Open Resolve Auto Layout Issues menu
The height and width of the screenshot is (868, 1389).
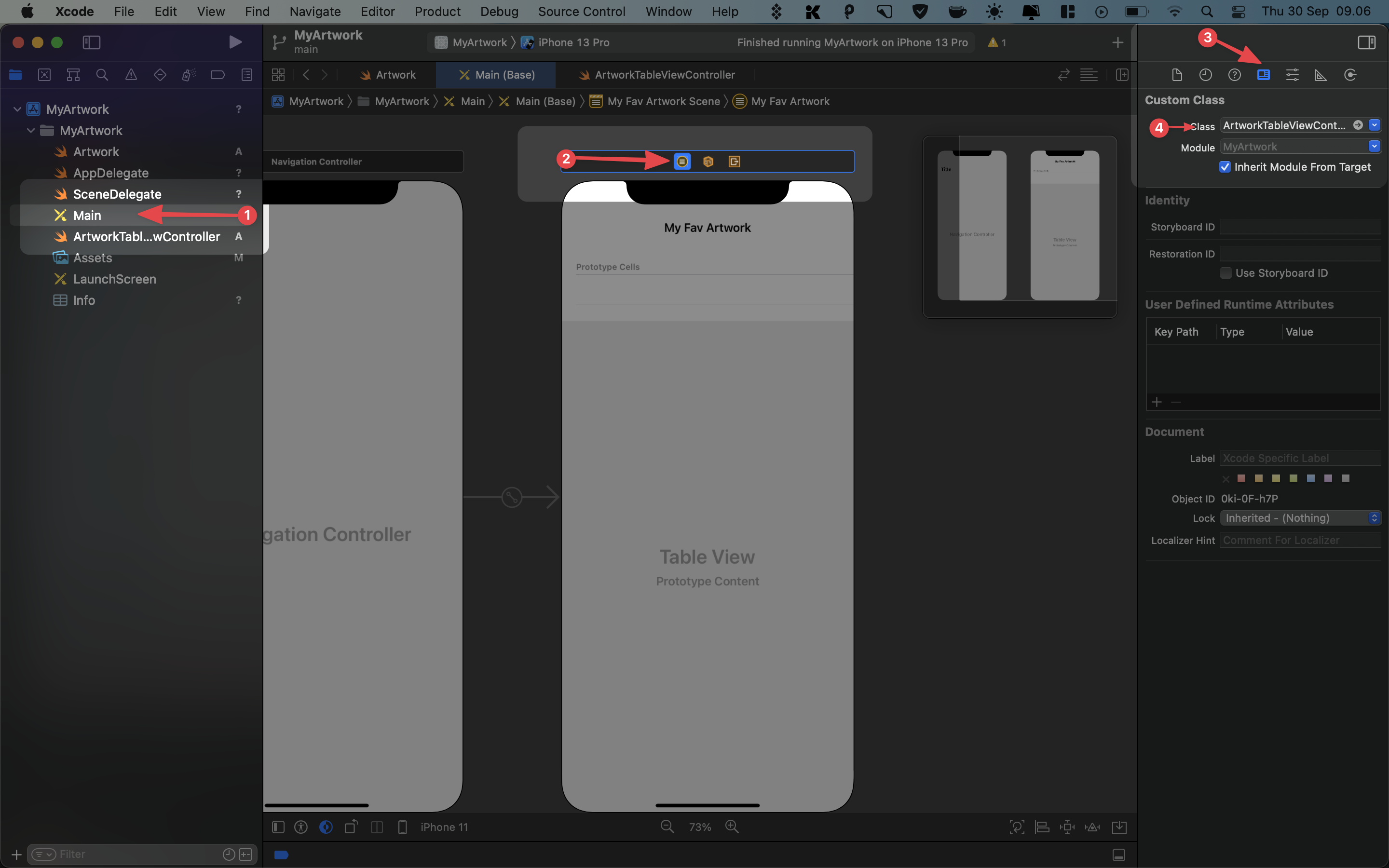[1092, 827]
